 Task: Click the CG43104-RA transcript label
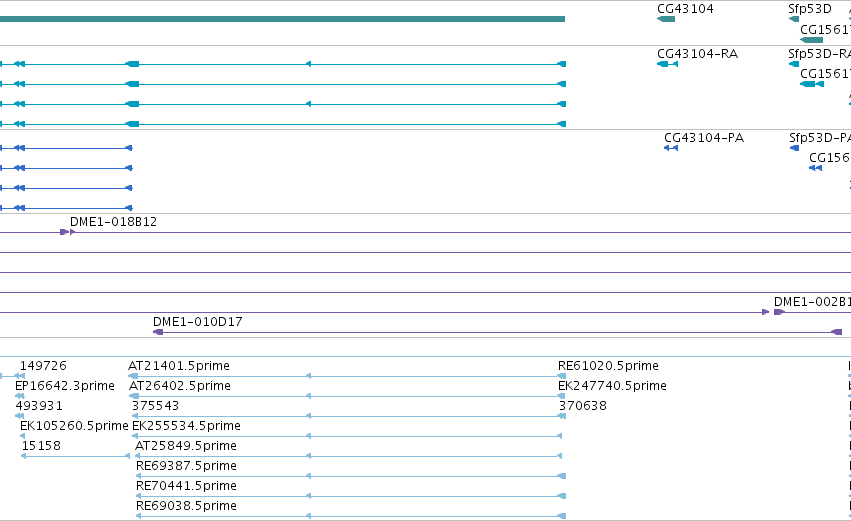point(697,54)
